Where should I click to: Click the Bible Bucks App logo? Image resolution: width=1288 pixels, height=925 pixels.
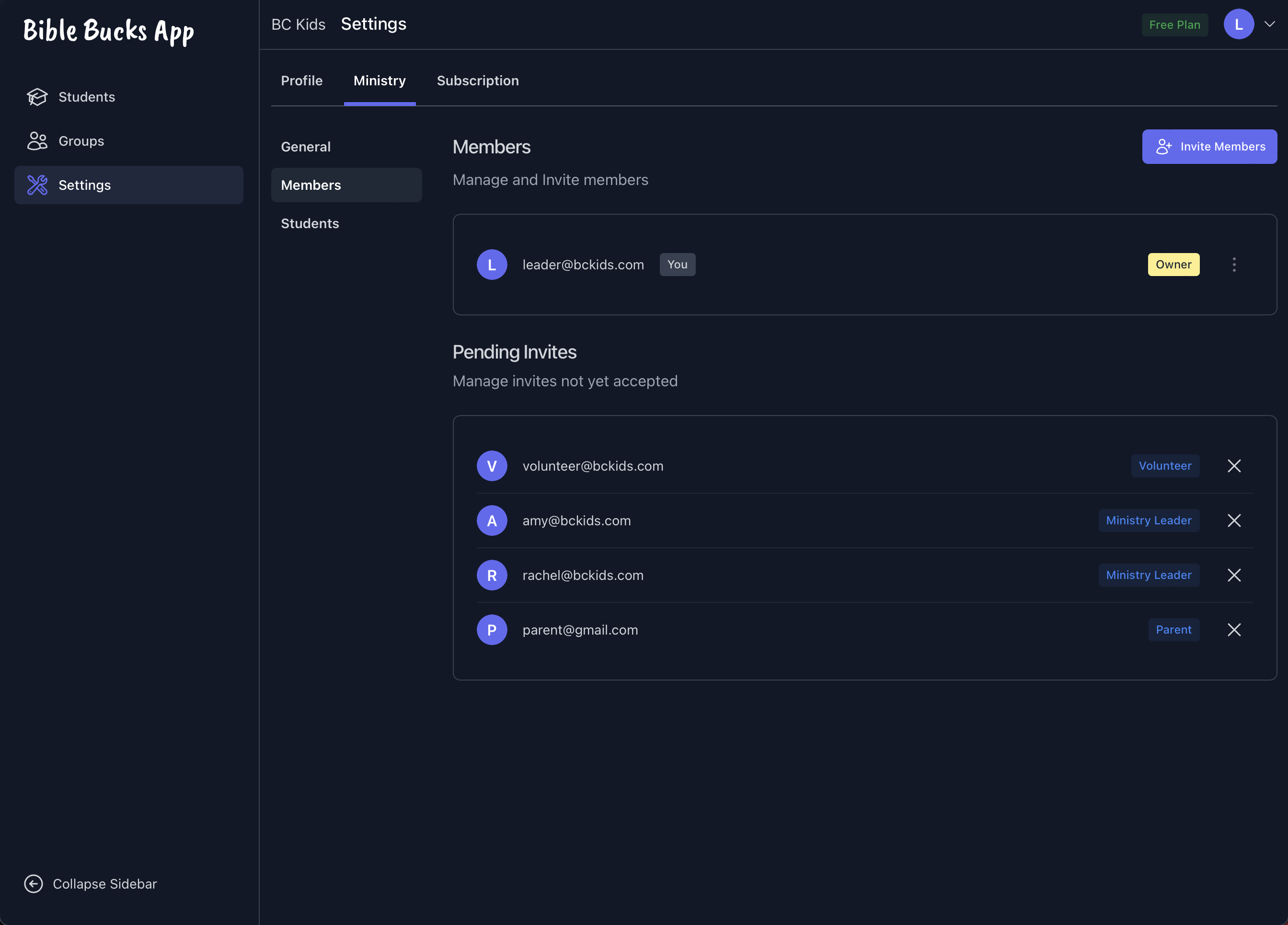[x=108, y=31]
